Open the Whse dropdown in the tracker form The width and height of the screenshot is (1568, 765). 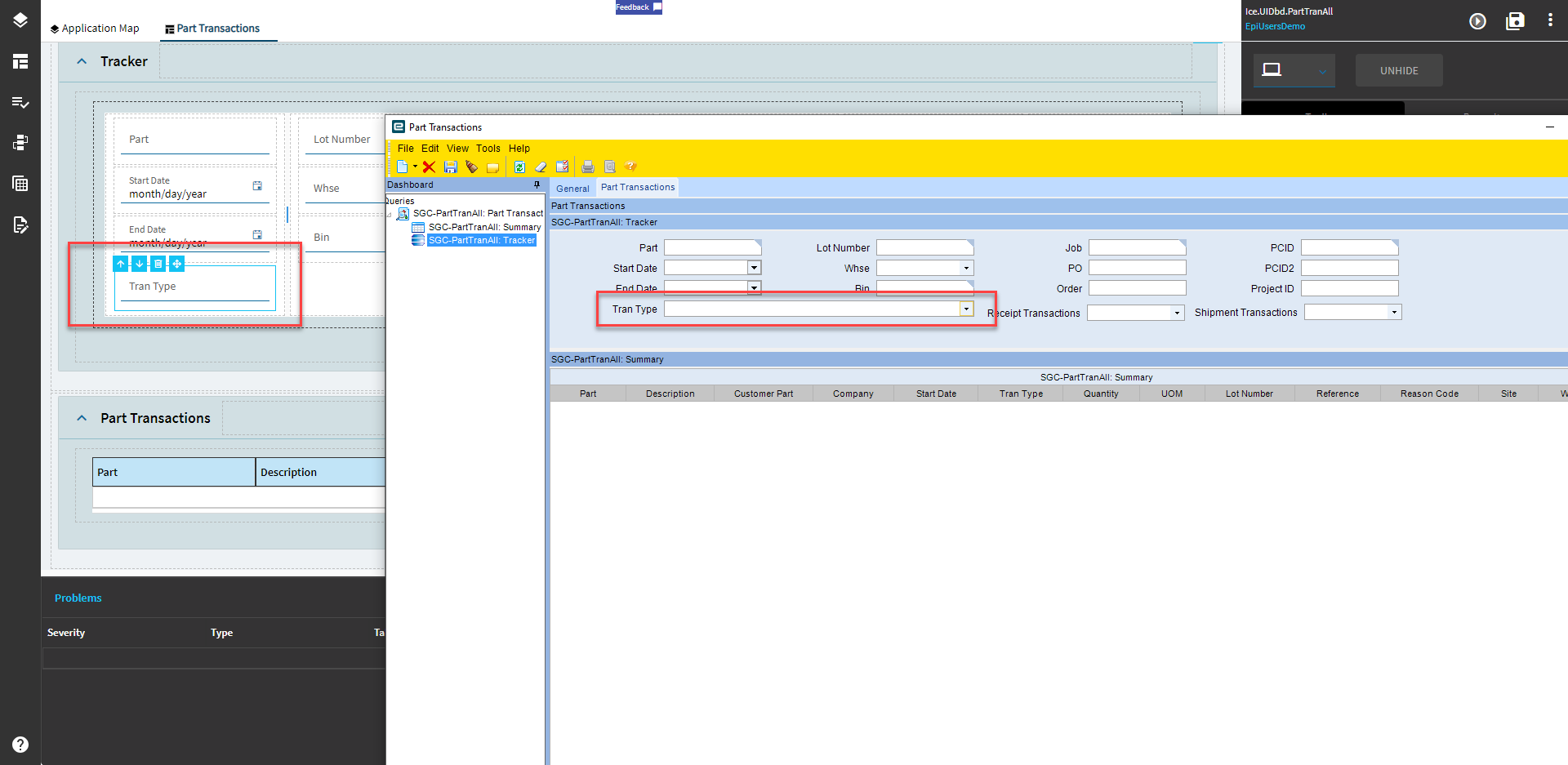(966, 268)
